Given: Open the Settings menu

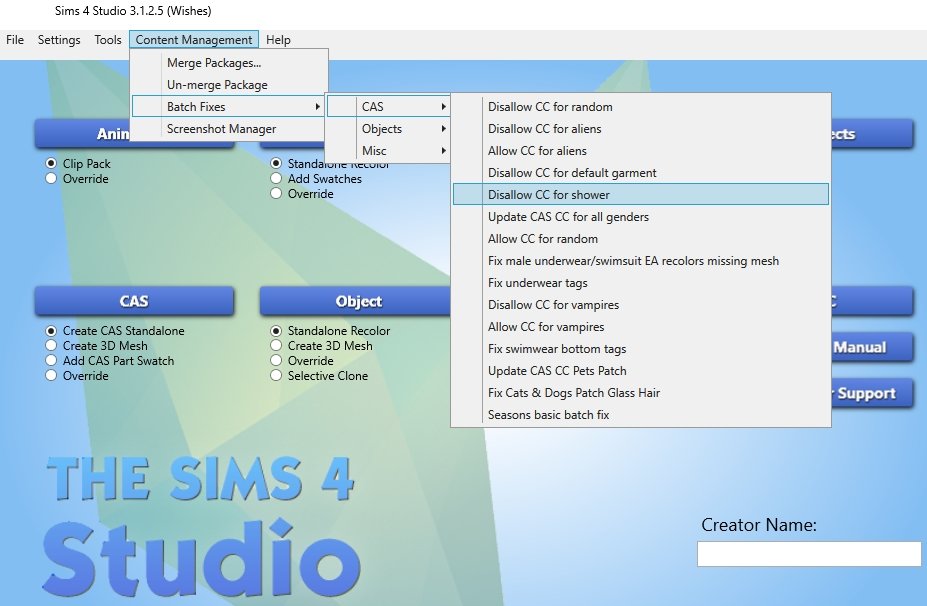Looking at the screenshot, I should click(x=59, y=40).
